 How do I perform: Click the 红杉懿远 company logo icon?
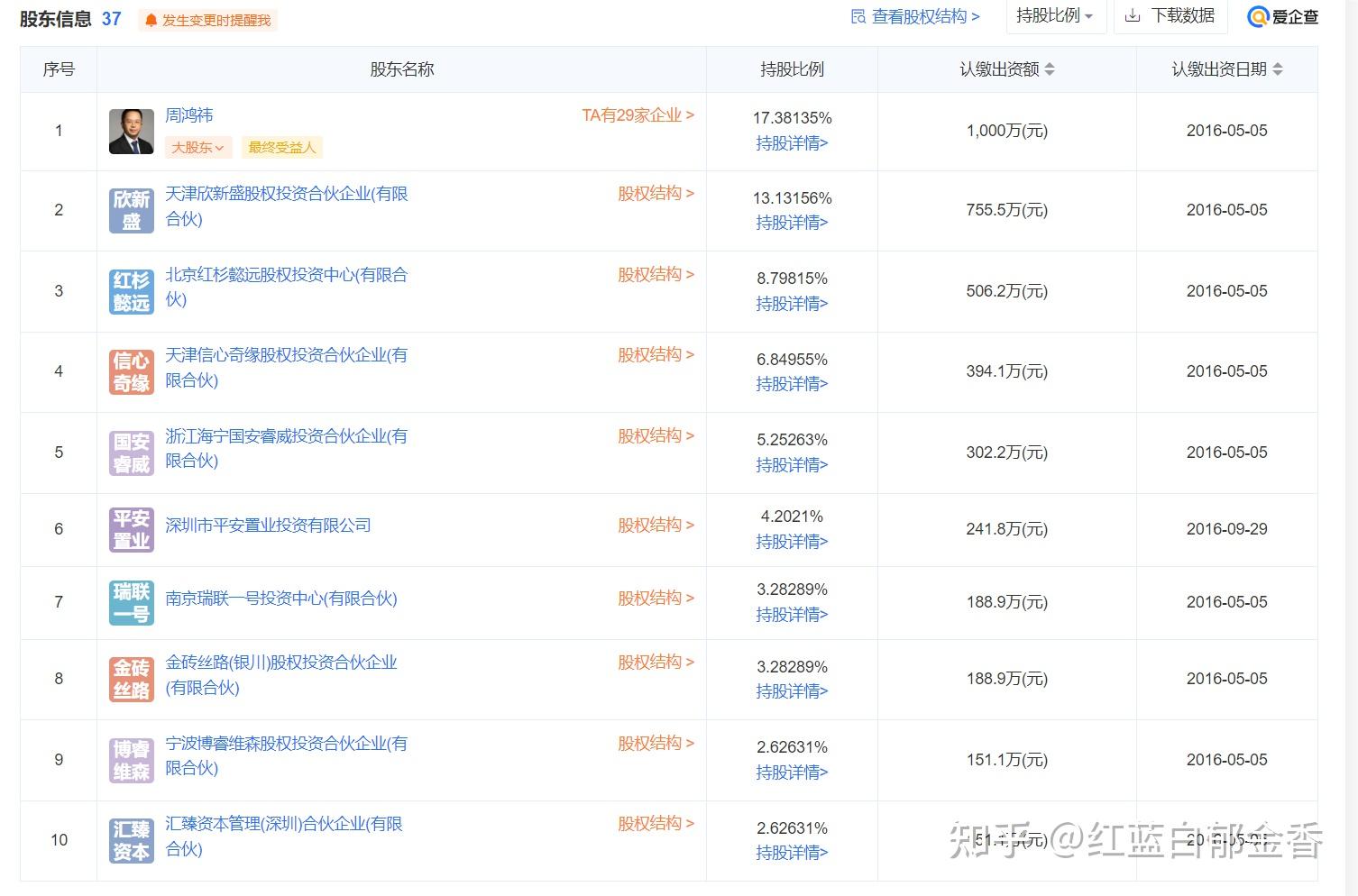(132, 291)
